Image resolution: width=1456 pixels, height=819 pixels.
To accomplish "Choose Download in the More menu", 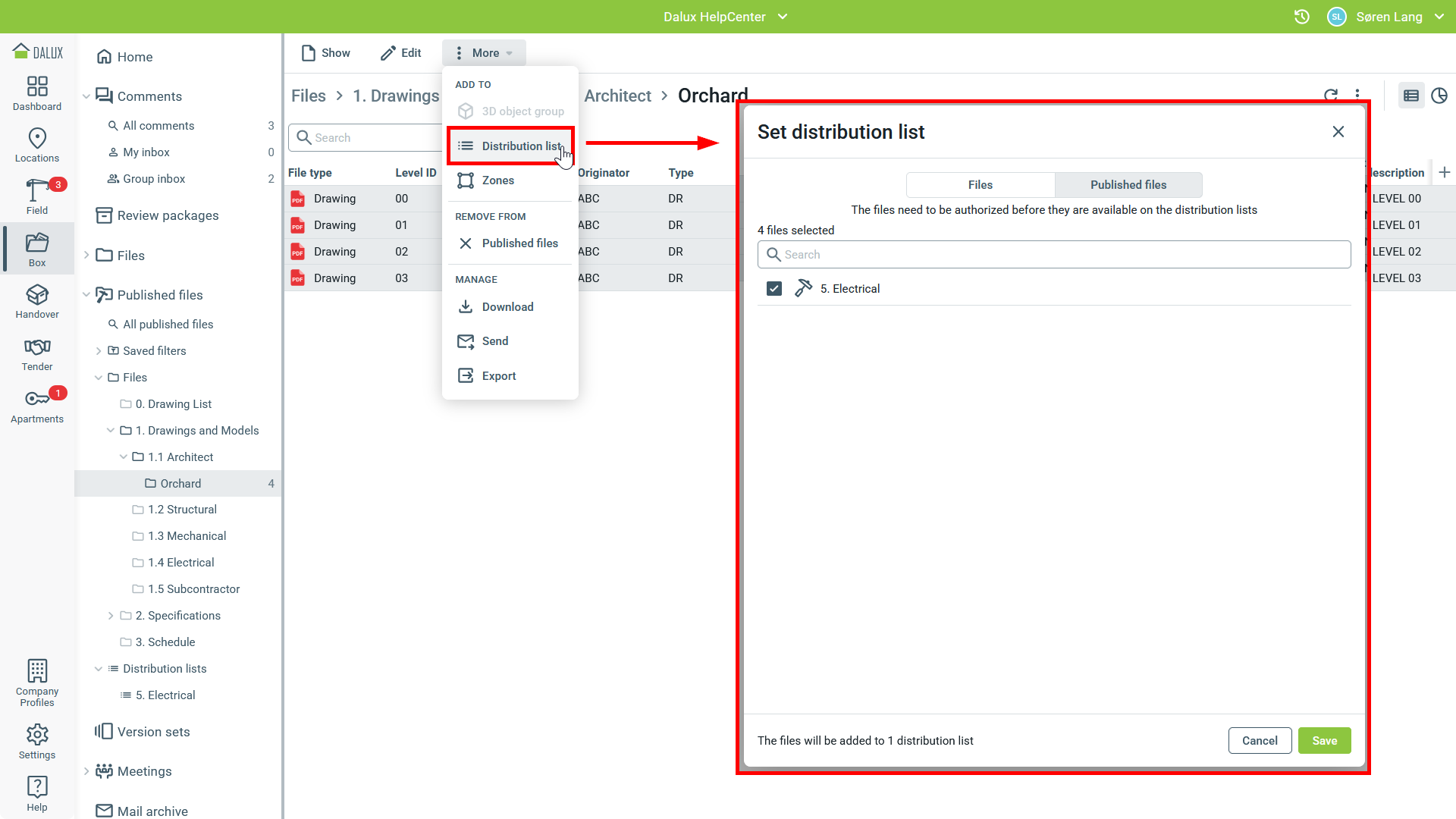I will coord(507,307).
